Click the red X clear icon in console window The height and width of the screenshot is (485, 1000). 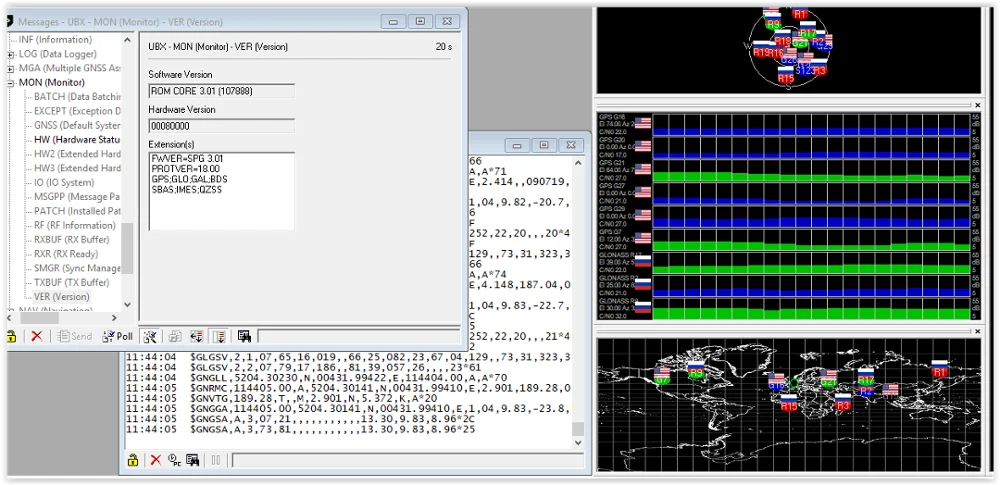pyautogui.click(x=155, y=460)
